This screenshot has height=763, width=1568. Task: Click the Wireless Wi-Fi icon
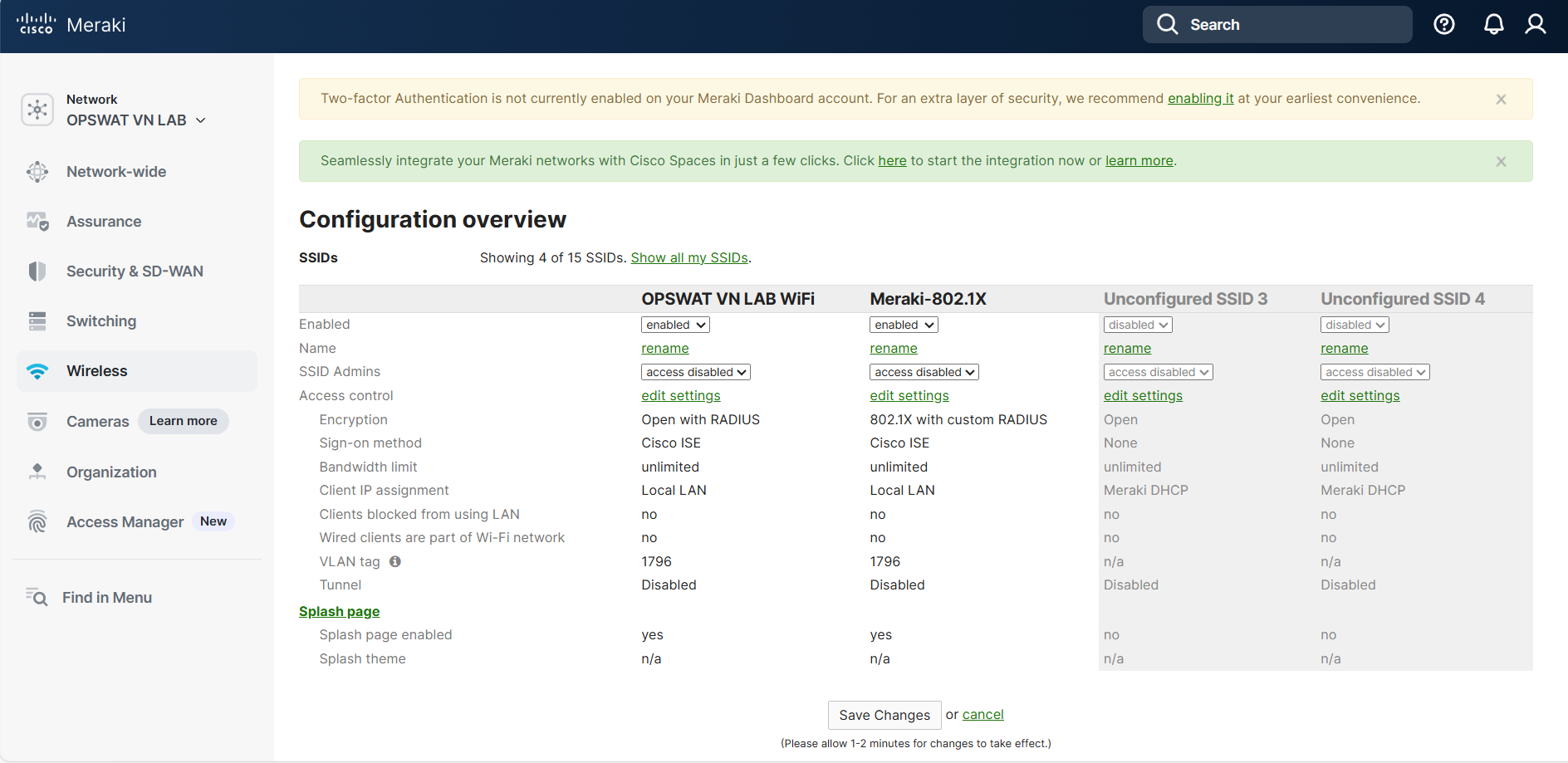click(37, 371)
